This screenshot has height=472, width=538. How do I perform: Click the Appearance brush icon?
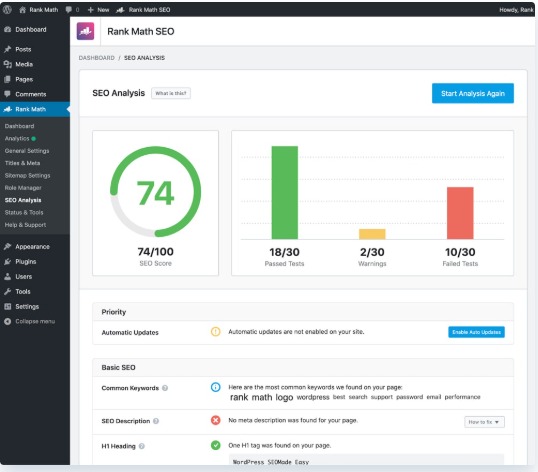pos(8,246)
